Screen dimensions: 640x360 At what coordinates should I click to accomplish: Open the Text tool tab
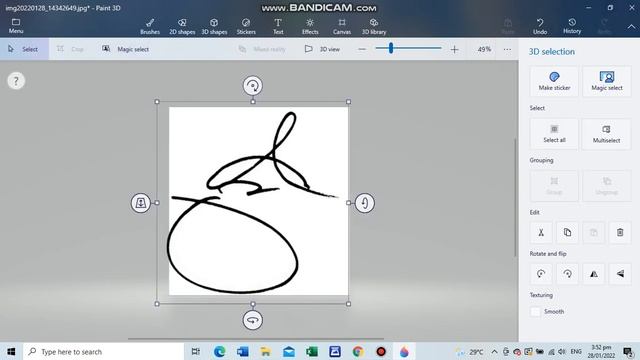(x=278, y=27)
